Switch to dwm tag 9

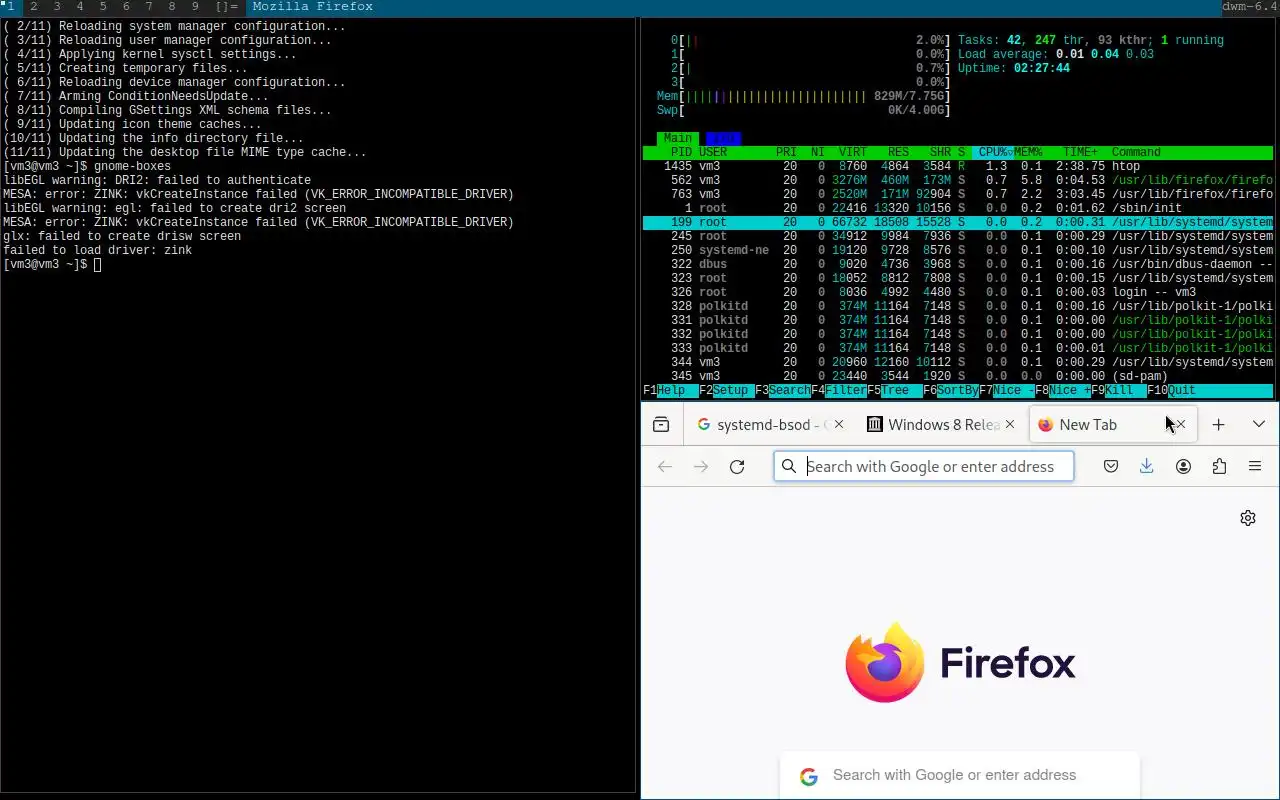(x=195, y=7)
